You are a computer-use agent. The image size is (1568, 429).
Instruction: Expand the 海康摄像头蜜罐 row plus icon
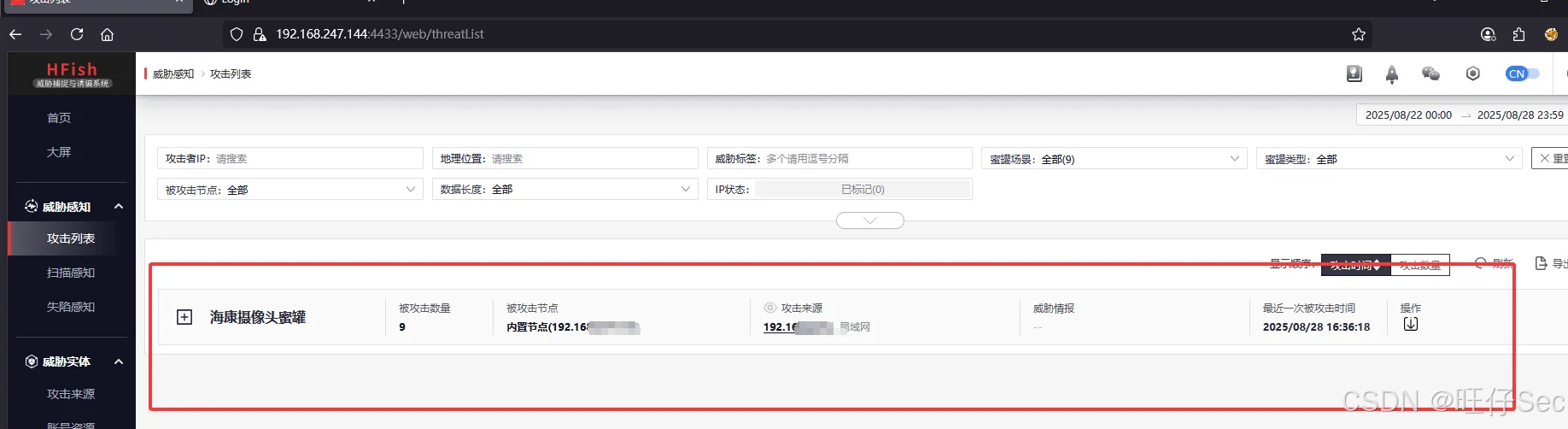point(184,317)
